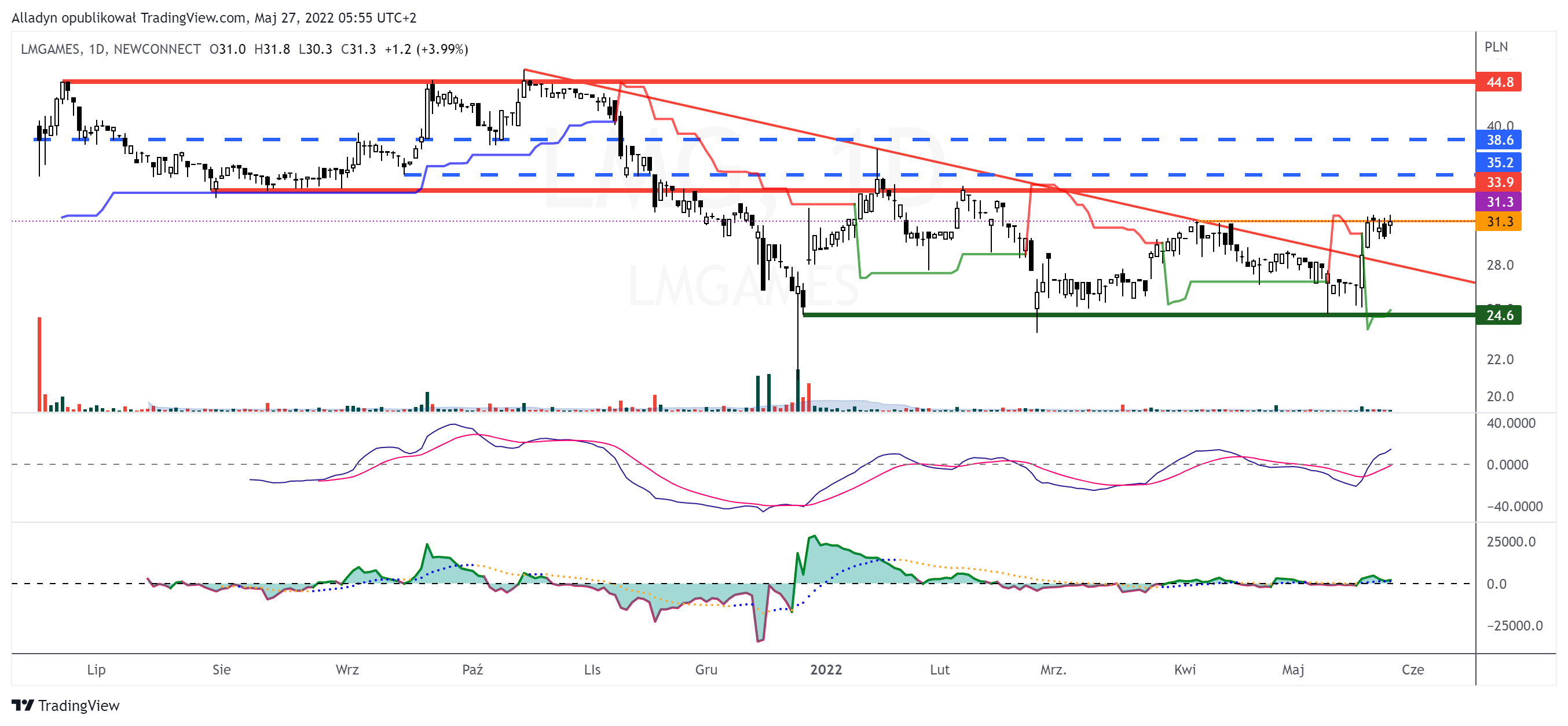This screenshot has height=726, width=1568.
Task: Click the H31.8 high value
Action: pos(272,49)
